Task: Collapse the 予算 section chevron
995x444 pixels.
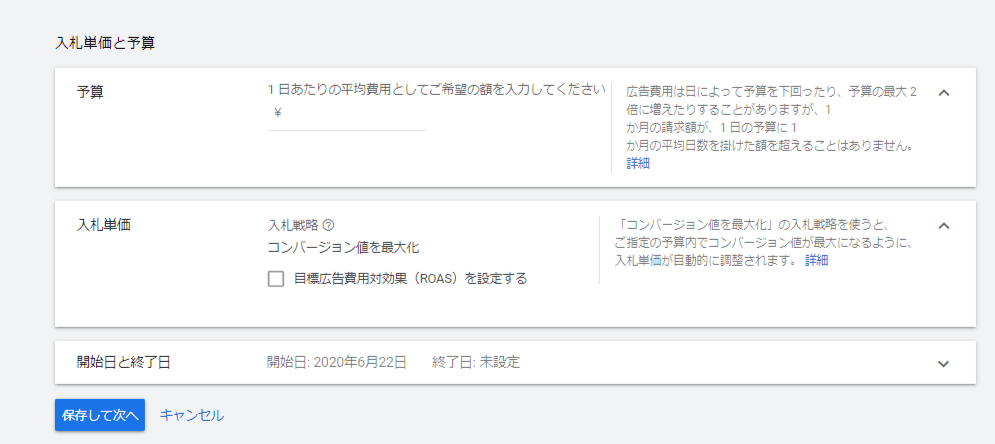Action: (944, 93)
